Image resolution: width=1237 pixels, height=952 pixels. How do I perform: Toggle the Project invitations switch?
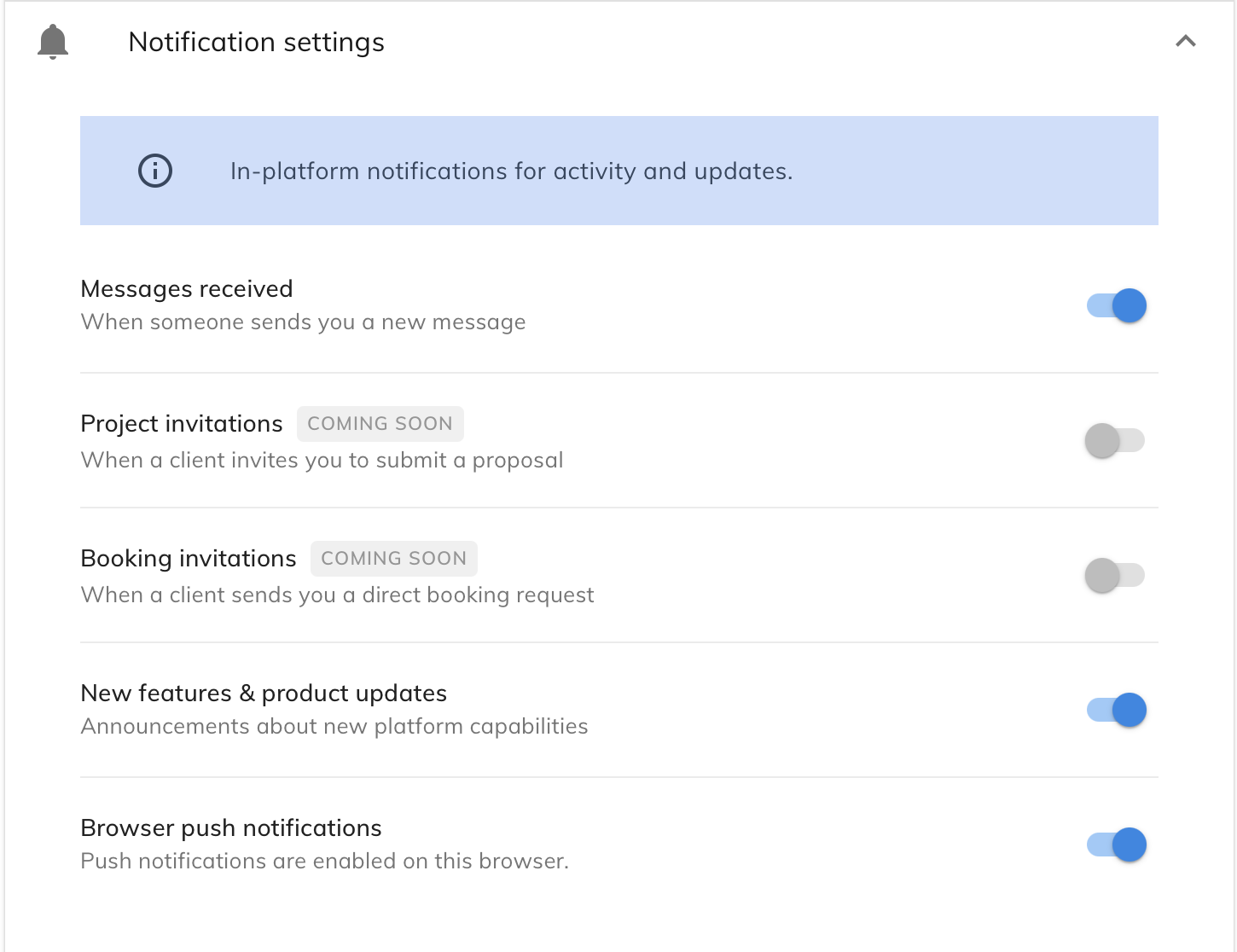pyautogui.click(x=1114, y=440)
